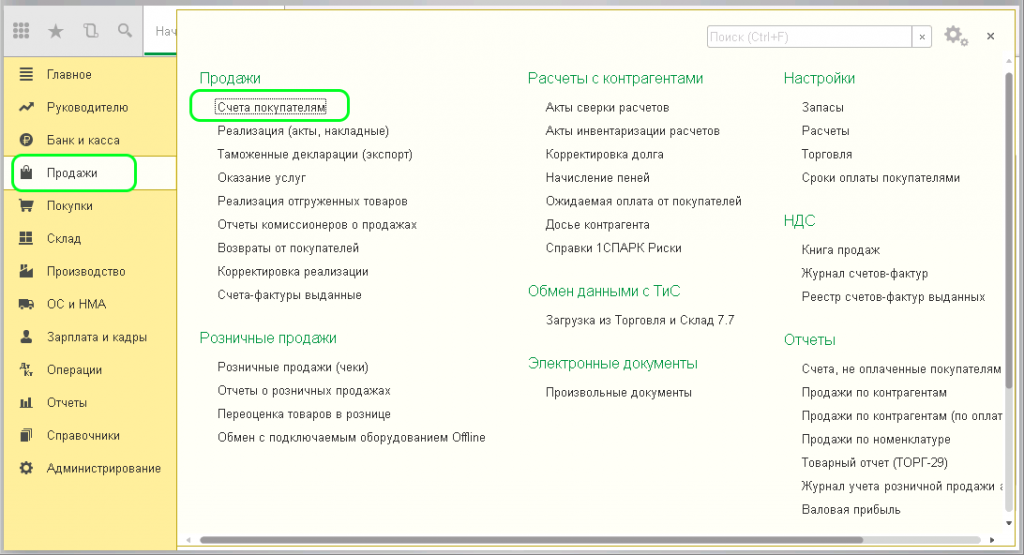Open Валовая прибыль report
This screenshot has height=555, width=1024.
[851, 510]
